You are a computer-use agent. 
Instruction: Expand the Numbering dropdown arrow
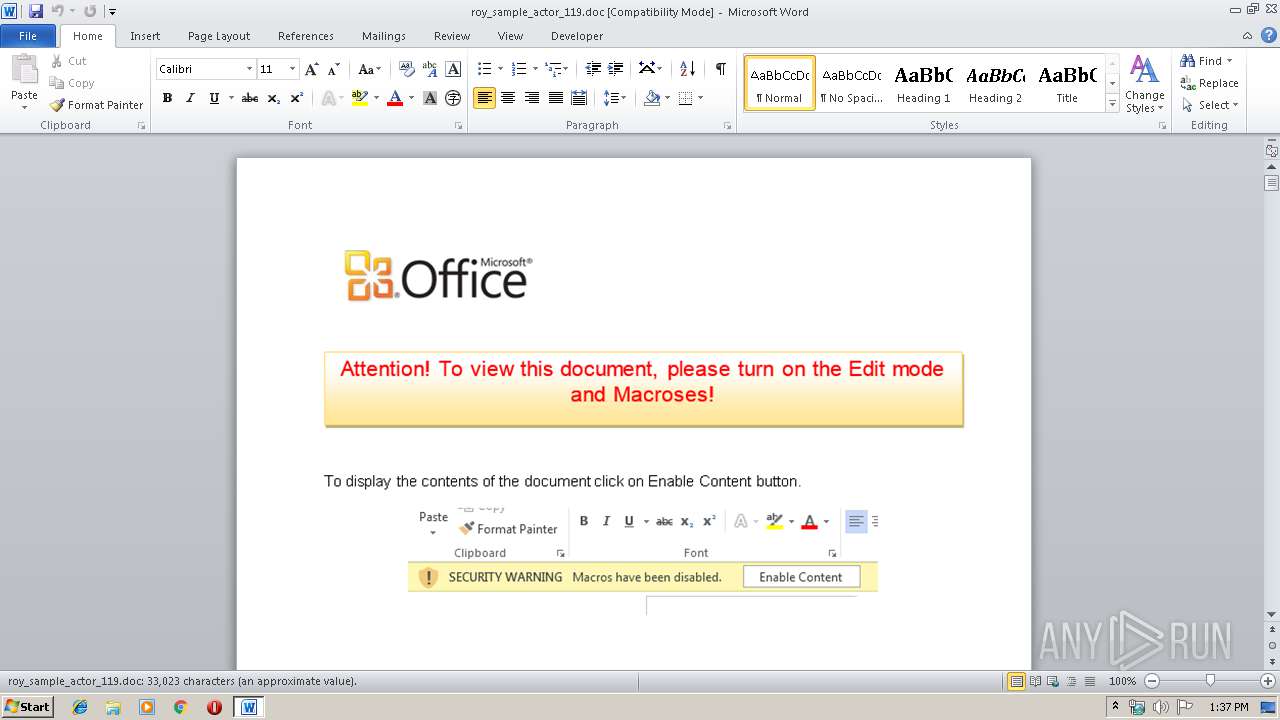pos(535,69)
